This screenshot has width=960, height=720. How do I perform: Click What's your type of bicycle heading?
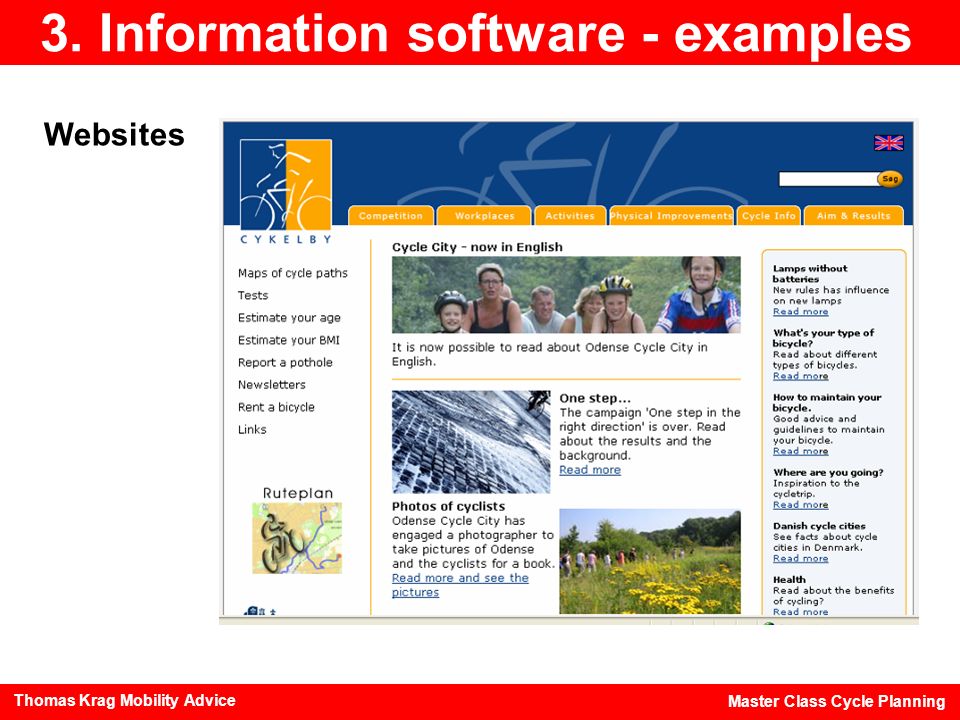click(x=823, y=338)
